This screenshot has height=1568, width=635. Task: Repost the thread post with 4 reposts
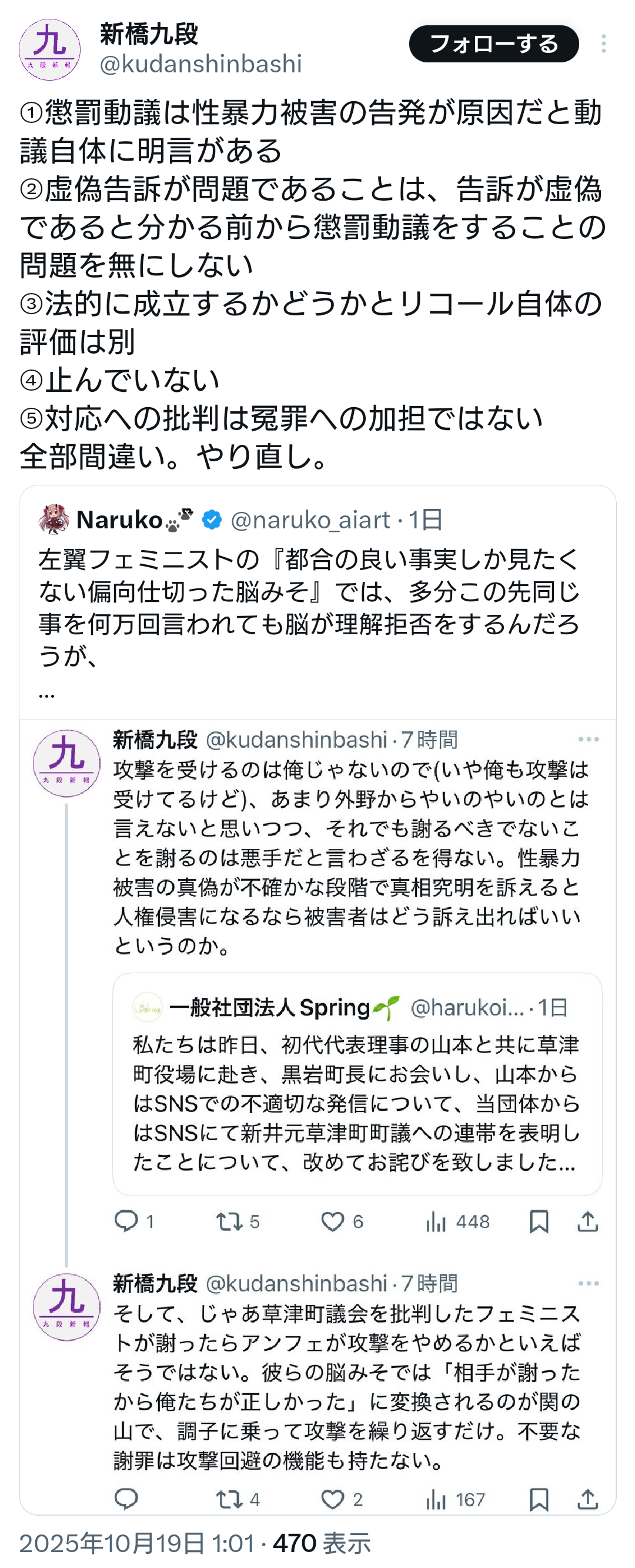[x=230, y=1499]
